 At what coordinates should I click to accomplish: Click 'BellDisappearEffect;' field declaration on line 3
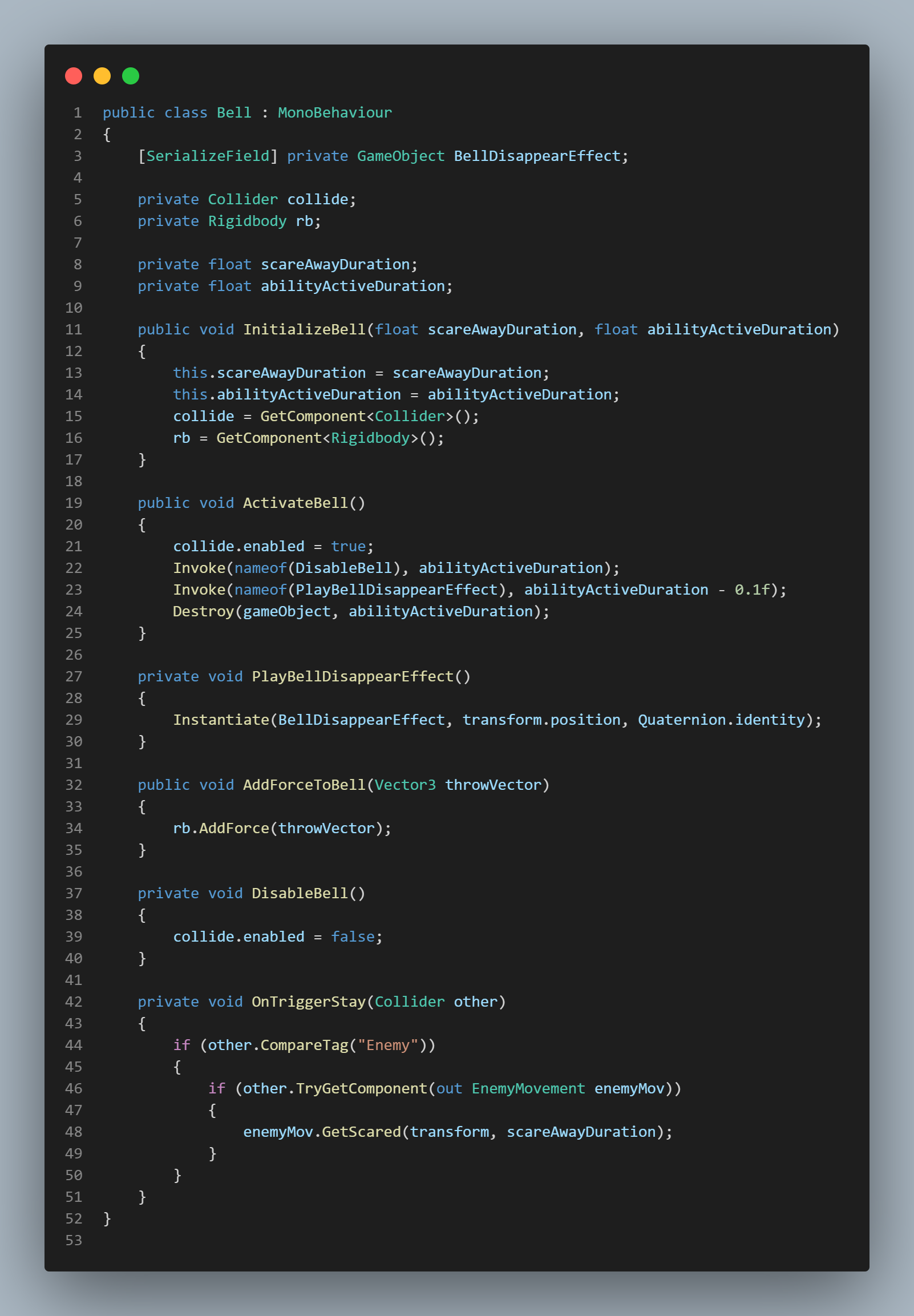tap(541, 156)
